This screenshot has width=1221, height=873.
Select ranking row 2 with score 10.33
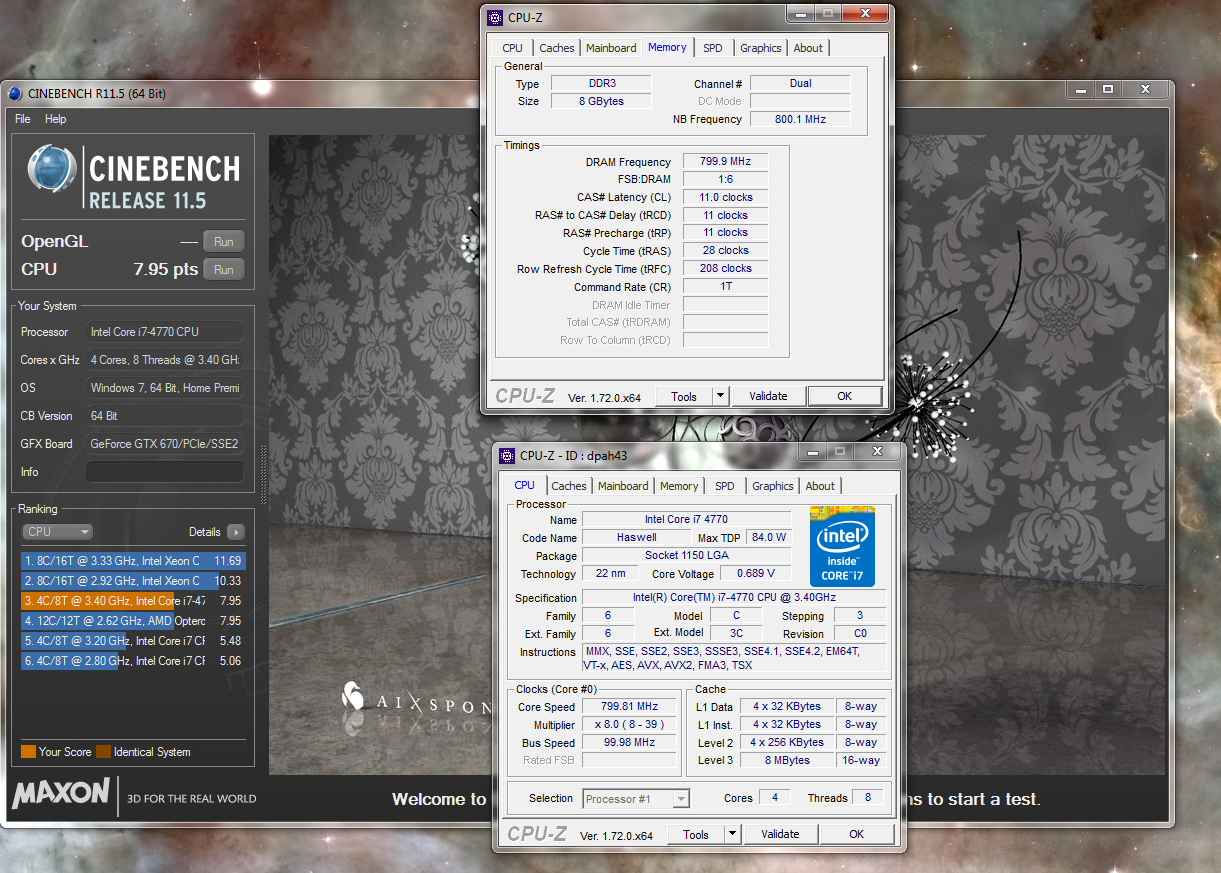pos(132,581)
